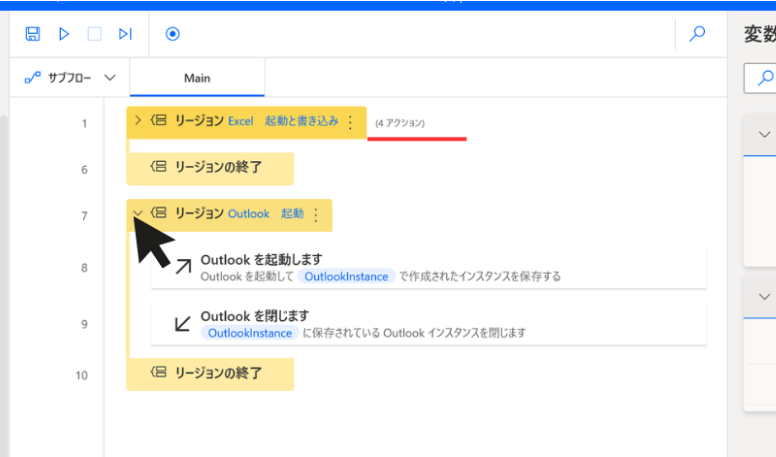
Task: Open more options for the Excel region
Action: 350,122
